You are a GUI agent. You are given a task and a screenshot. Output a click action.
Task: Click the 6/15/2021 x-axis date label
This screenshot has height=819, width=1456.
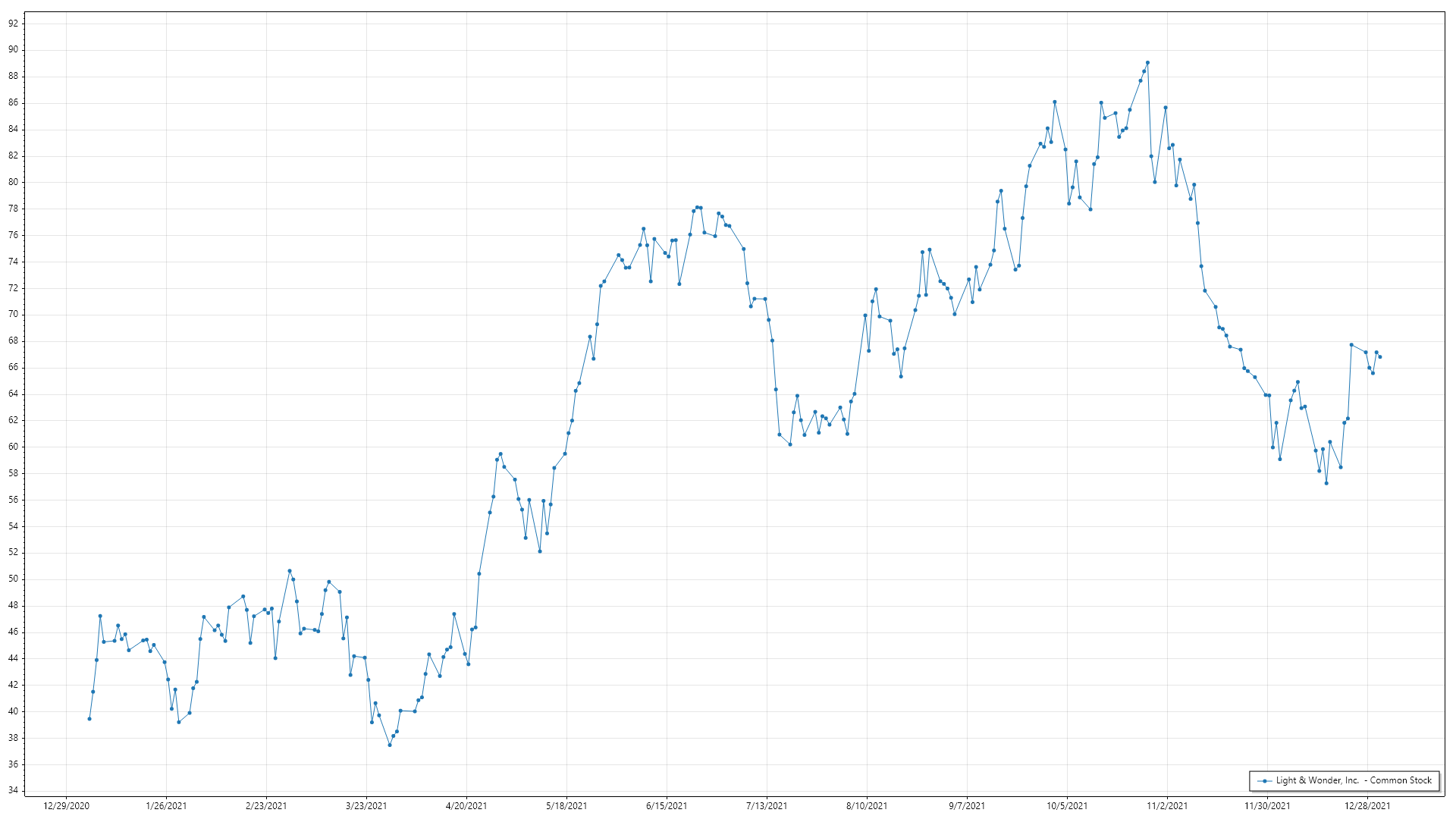pyautogui.click(x=667, y=806)
